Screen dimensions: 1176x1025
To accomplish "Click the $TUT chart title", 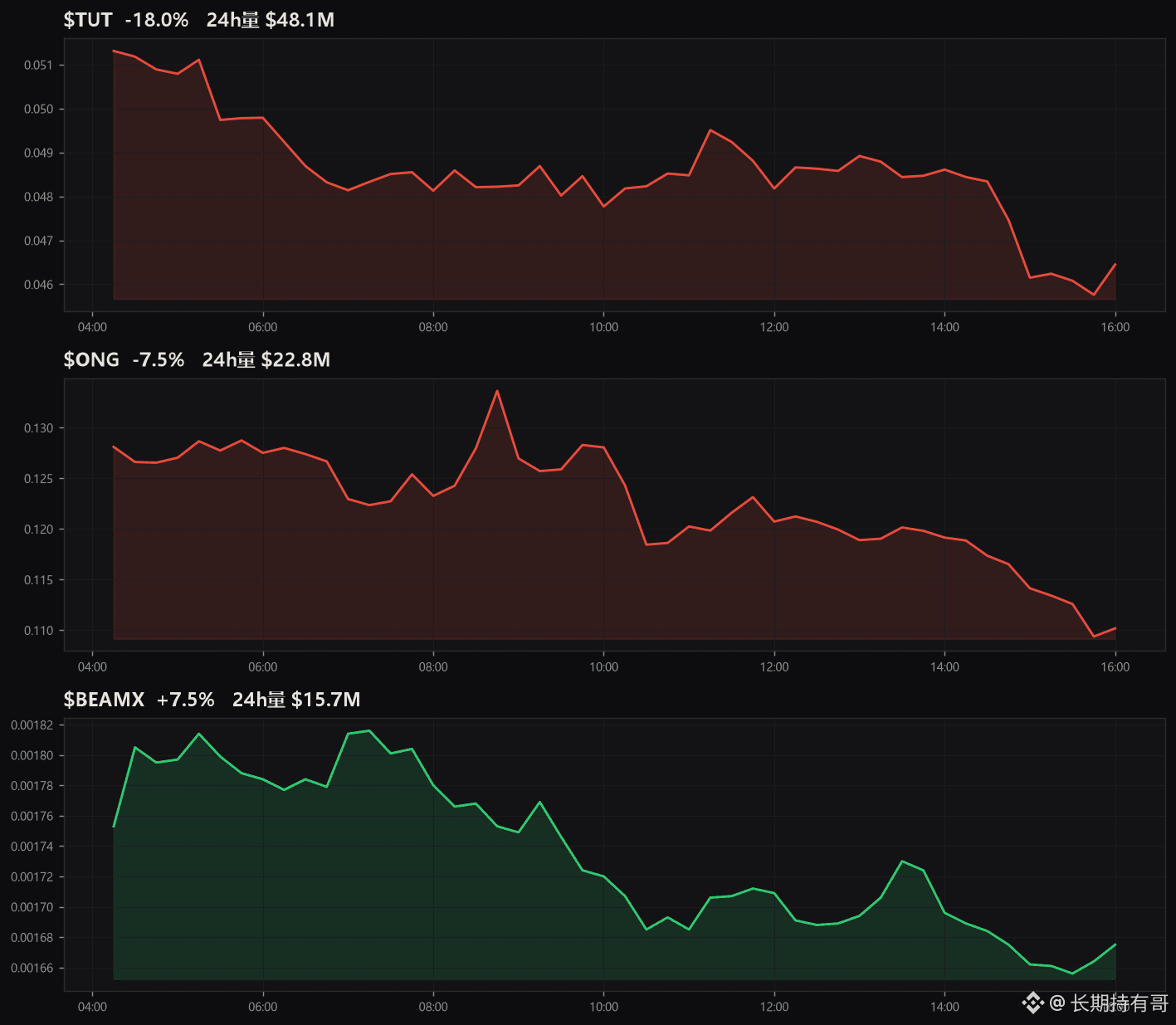I will 88,20.
